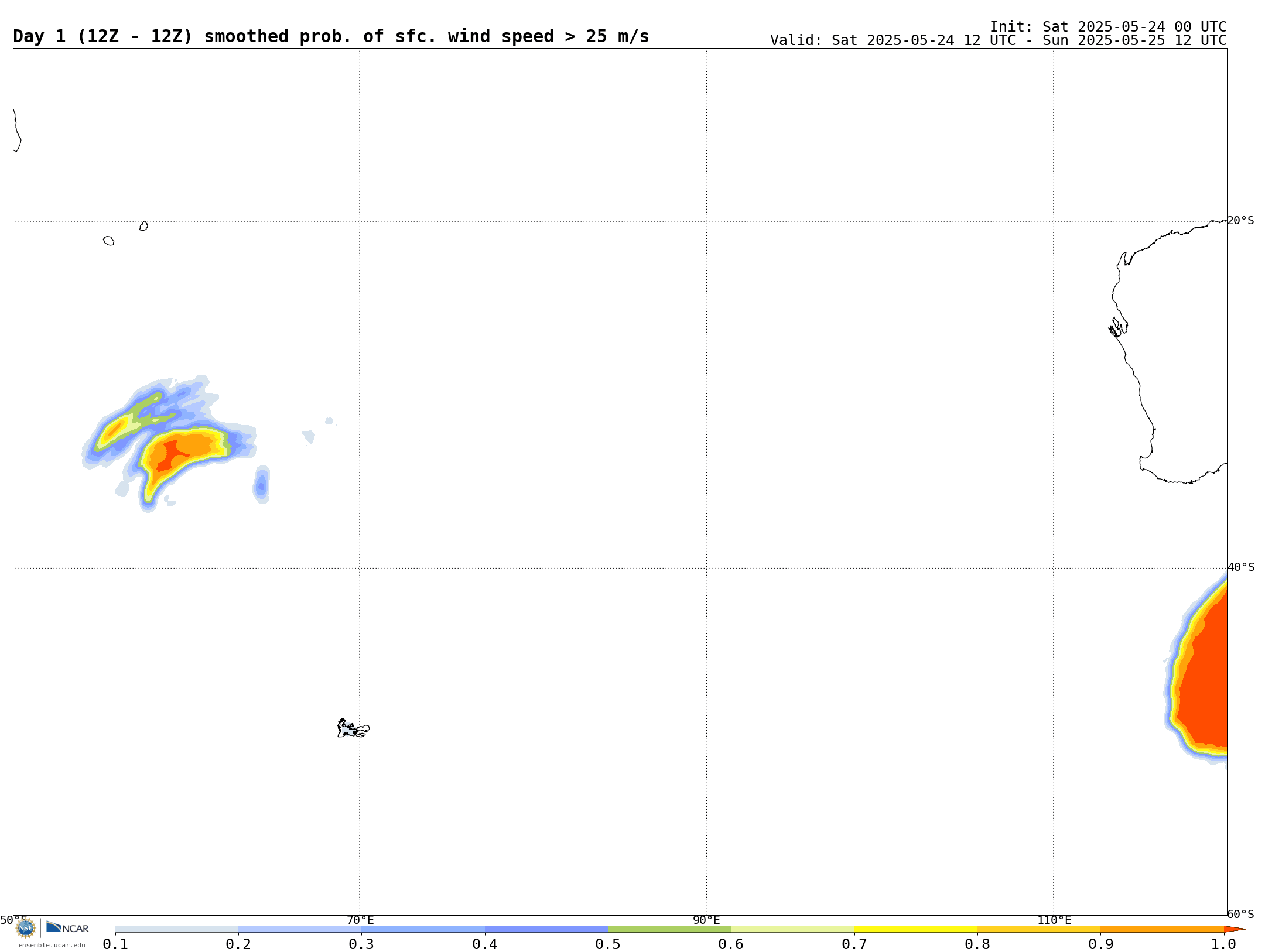Click the 0.7–0.8 bright yellow colorbar segment
The image size is (1265, 952).
point(916,929)
